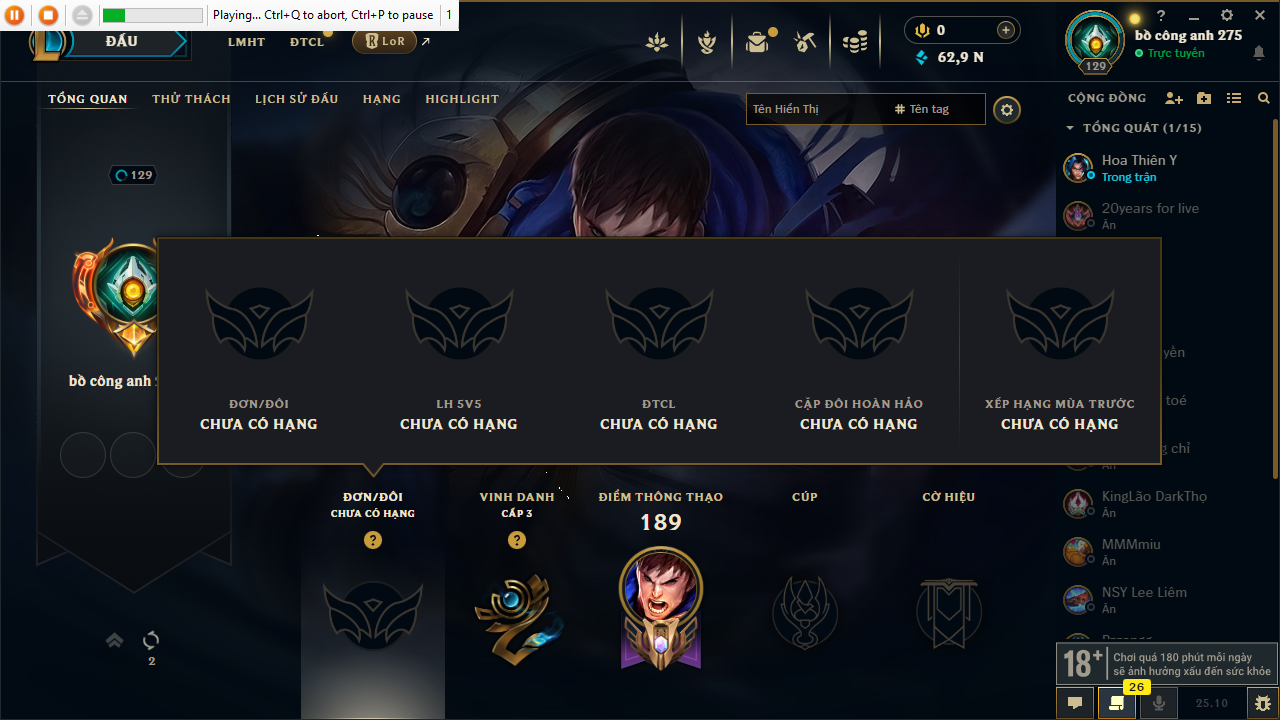Open the chat bubble icon
Viewport: 1280px width, 720px height.
pos(1075,703)
